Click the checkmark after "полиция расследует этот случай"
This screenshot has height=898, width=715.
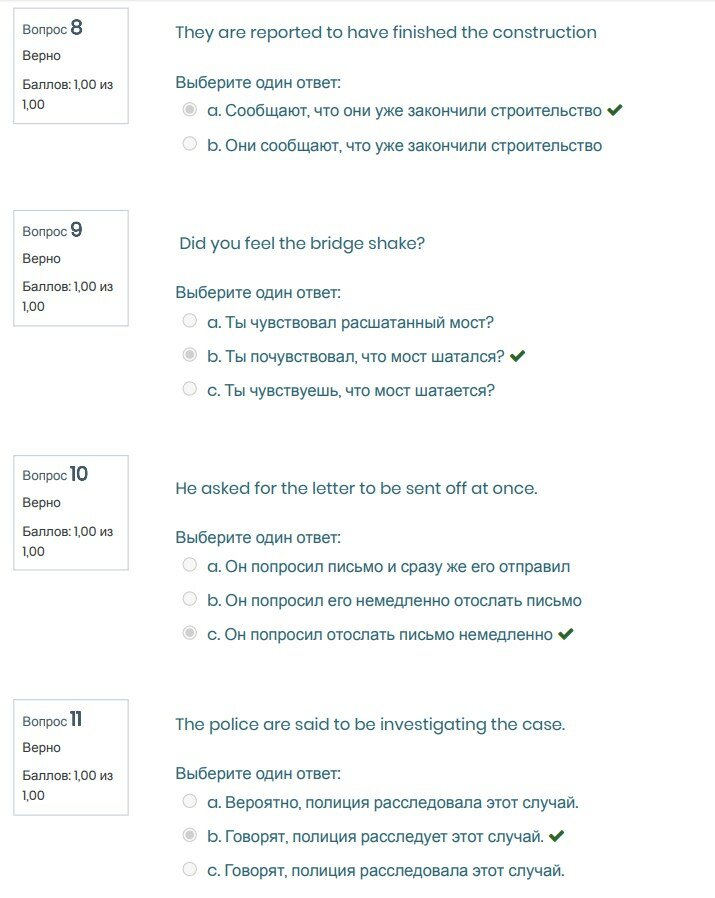[x=557, y=836]
